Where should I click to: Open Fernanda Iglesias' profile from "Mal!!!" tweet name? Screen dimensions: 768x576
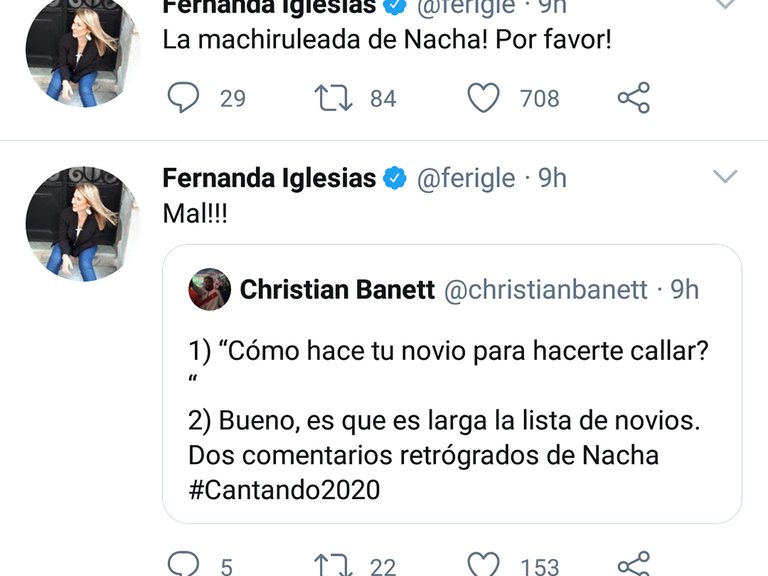tap(269, 179)
